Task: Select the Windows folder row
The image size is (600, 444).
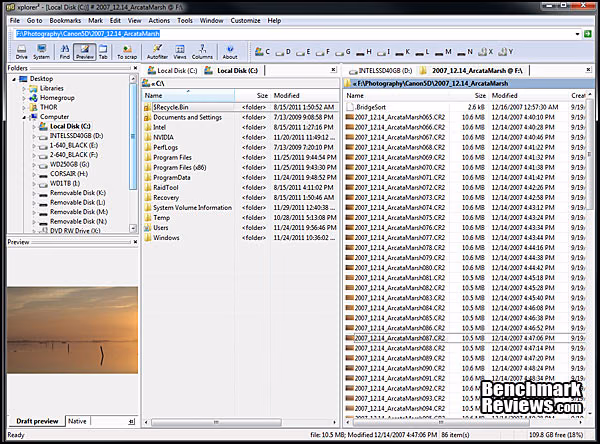Action: tap(241, 238)
